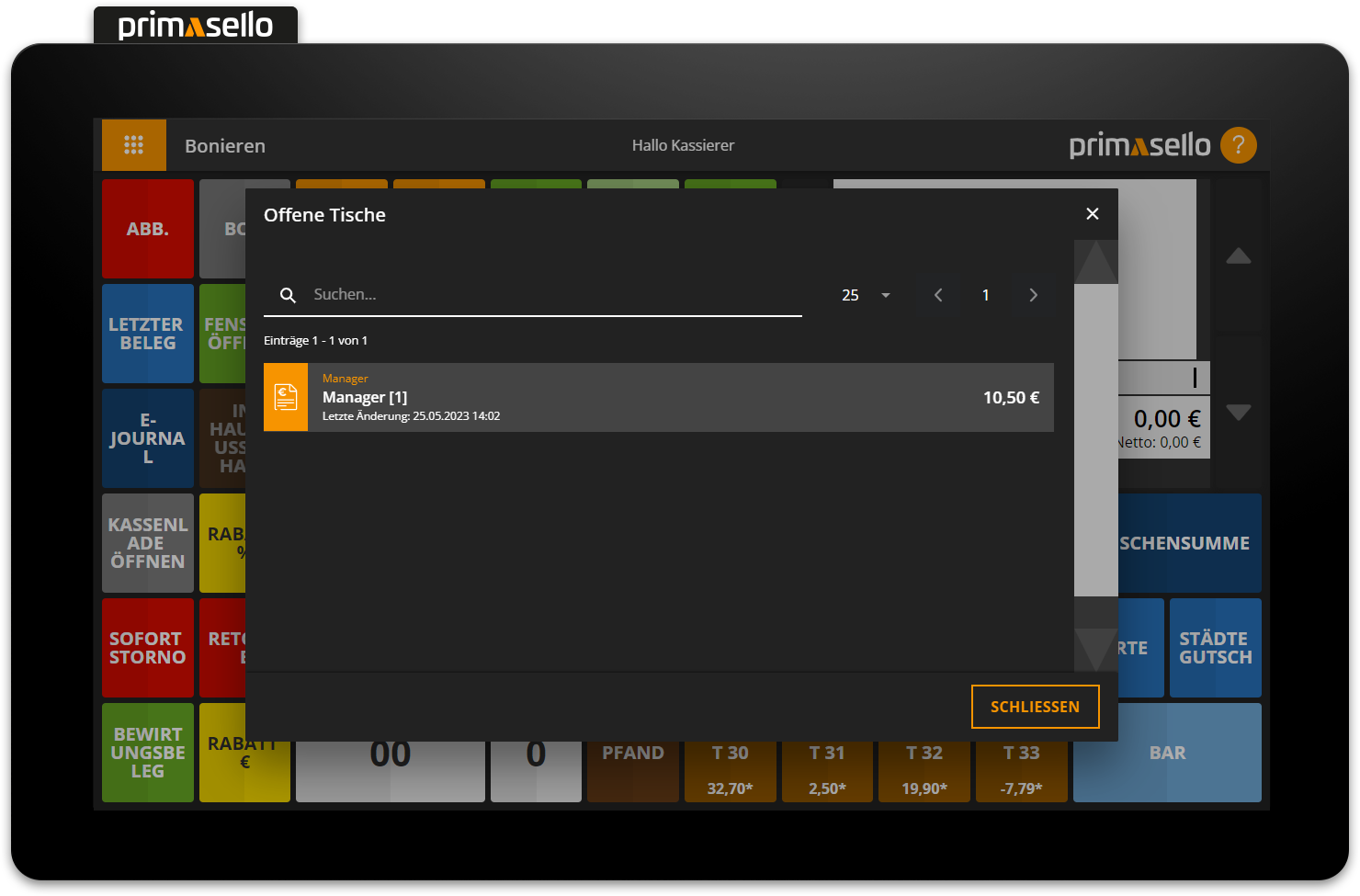Click the Schliessen button

[x=1035, y=707]
